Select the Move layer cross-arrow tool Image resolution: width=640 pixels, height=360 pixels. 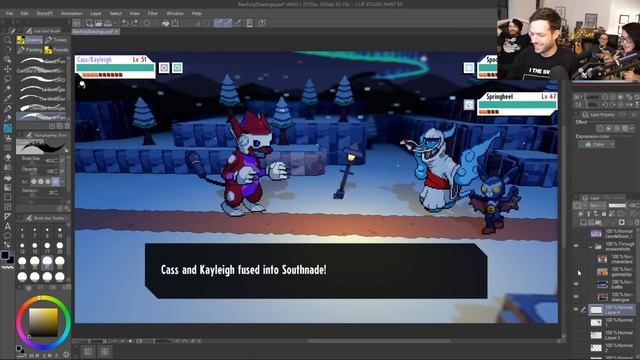(7, 69)
